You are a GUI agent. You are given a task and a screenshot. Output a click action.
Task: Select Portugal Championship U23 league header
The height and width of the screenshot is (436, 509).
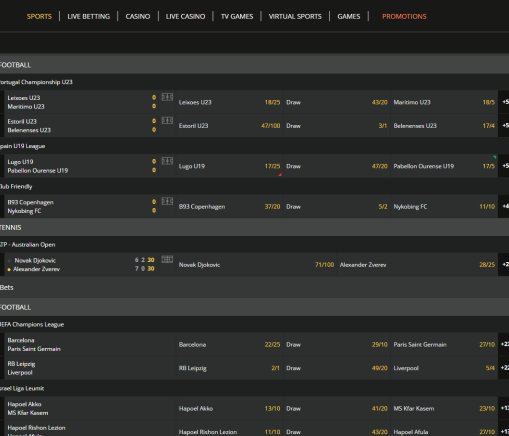pyautogui.click(x=254, y=82)
